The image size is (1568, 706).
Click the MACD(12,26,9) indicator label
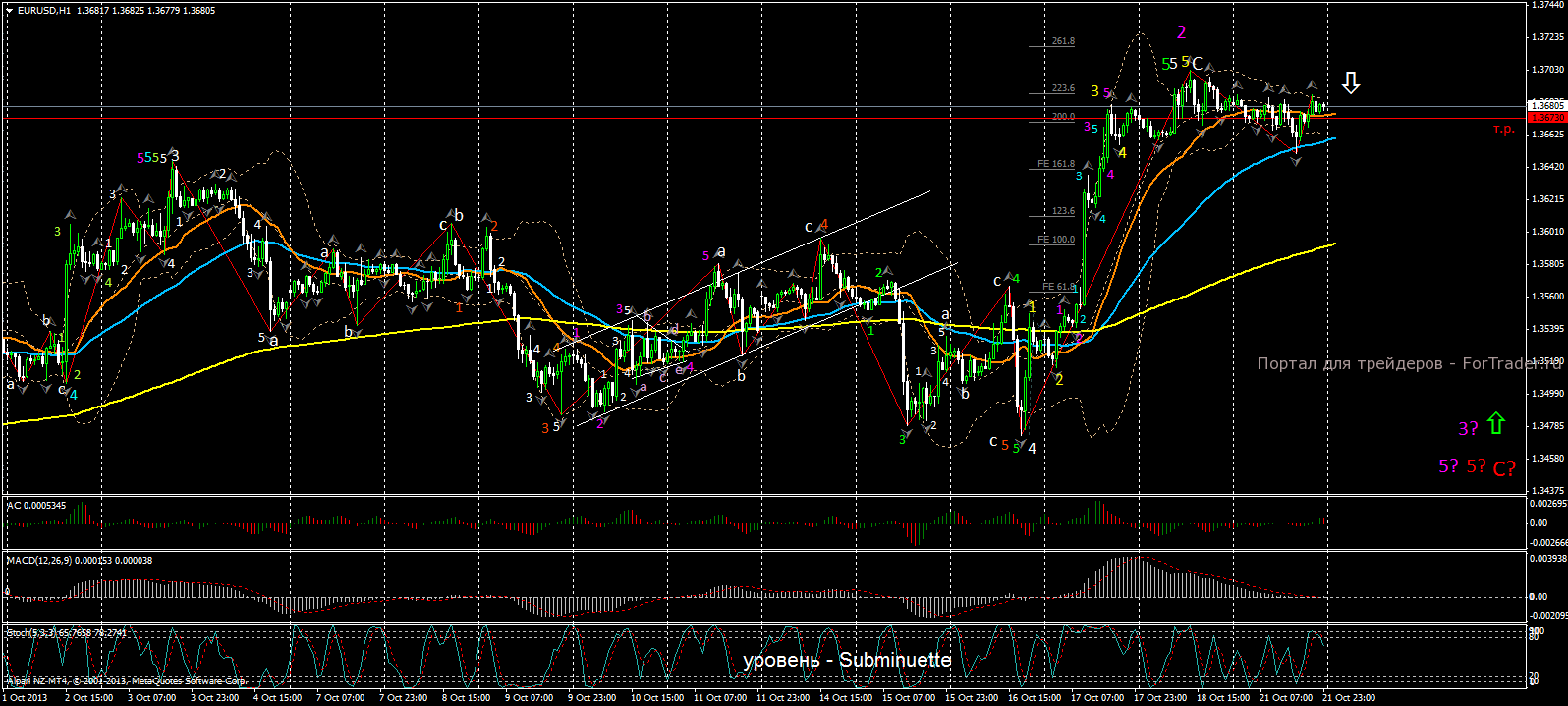coord(80,560)
